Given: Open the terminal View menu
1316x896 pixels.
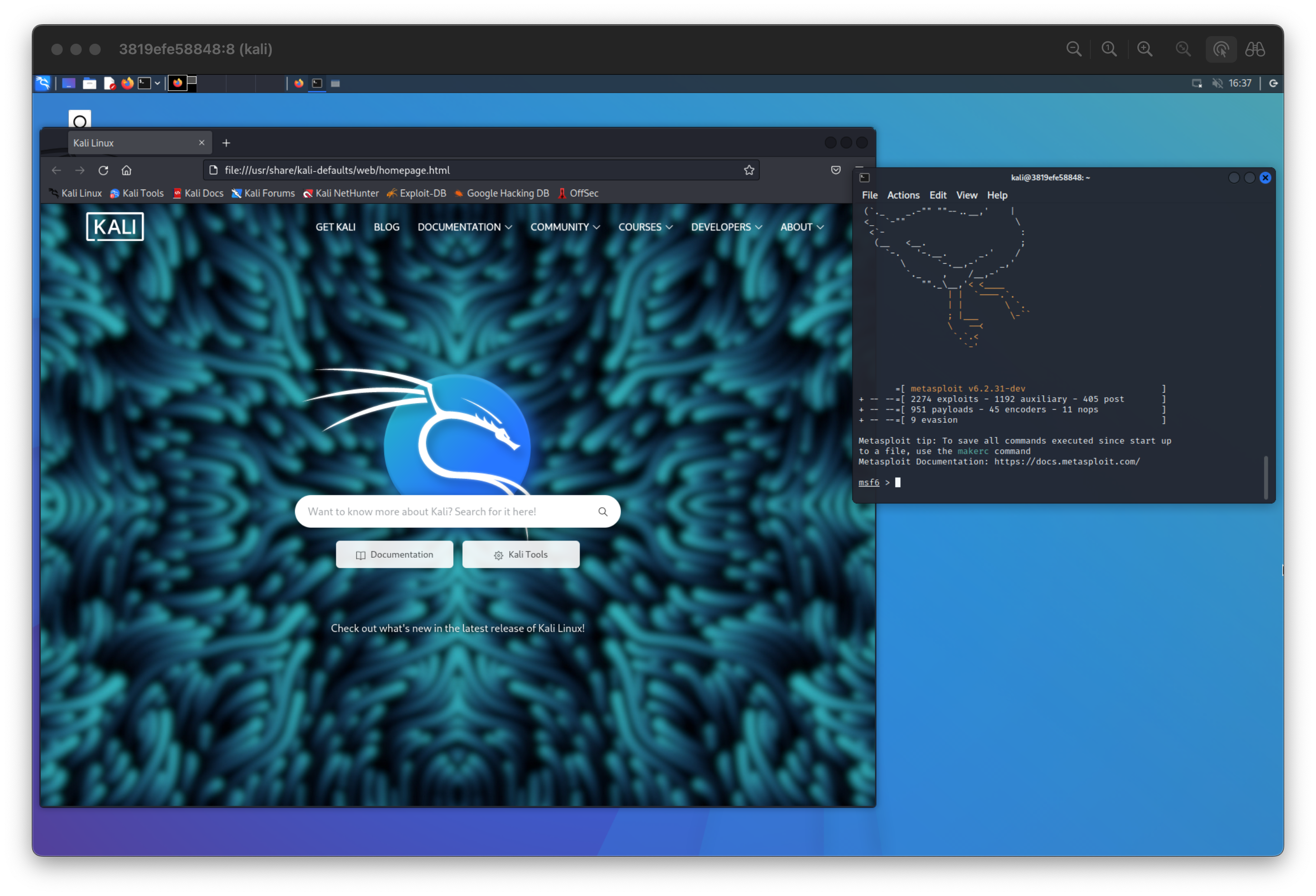Looking at the screenshot, I should tap(966, 195).
